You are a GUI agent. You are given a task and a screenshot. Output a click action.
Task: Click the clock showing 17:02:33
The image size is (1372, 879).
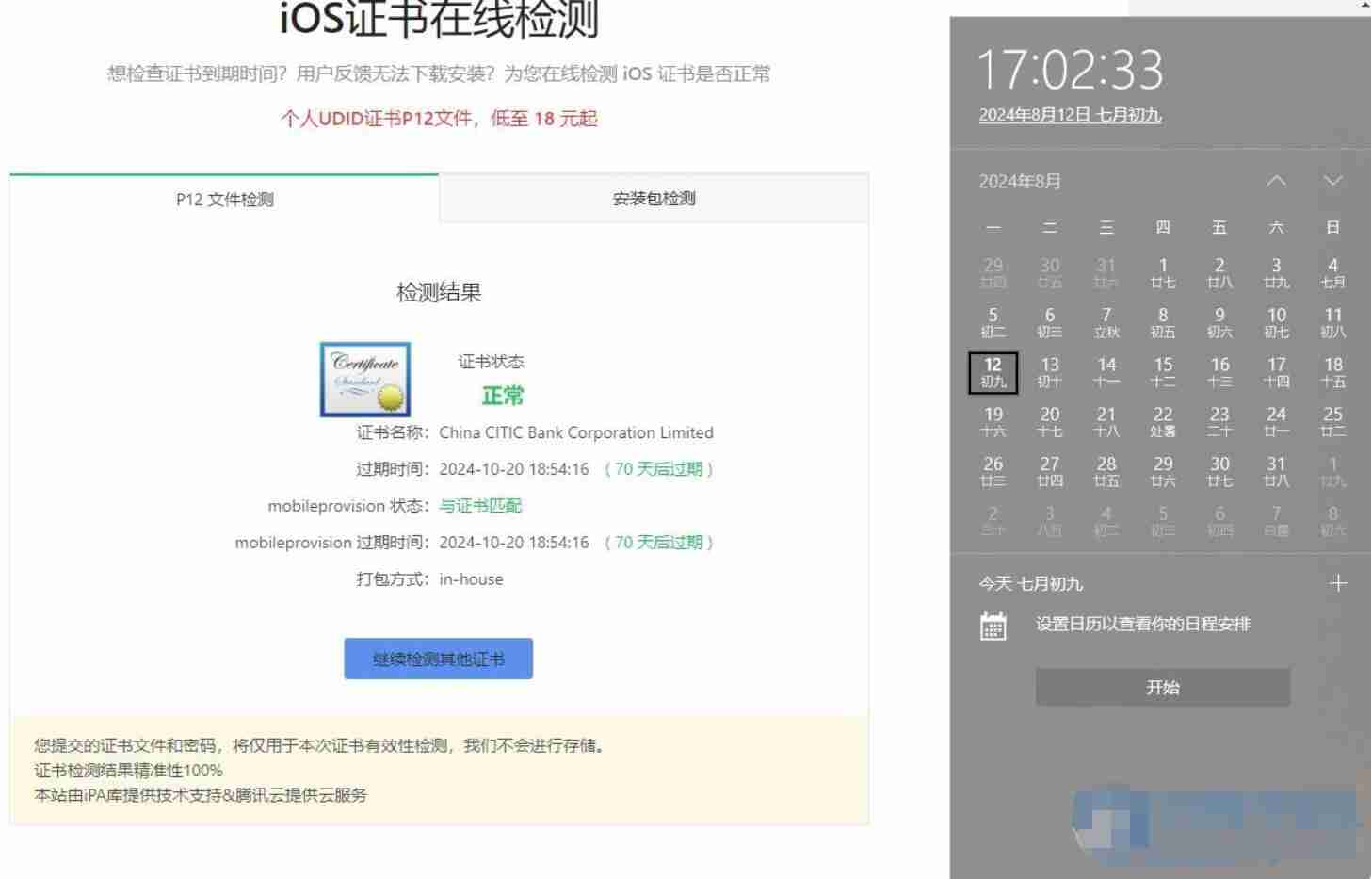pos(1069,66)
